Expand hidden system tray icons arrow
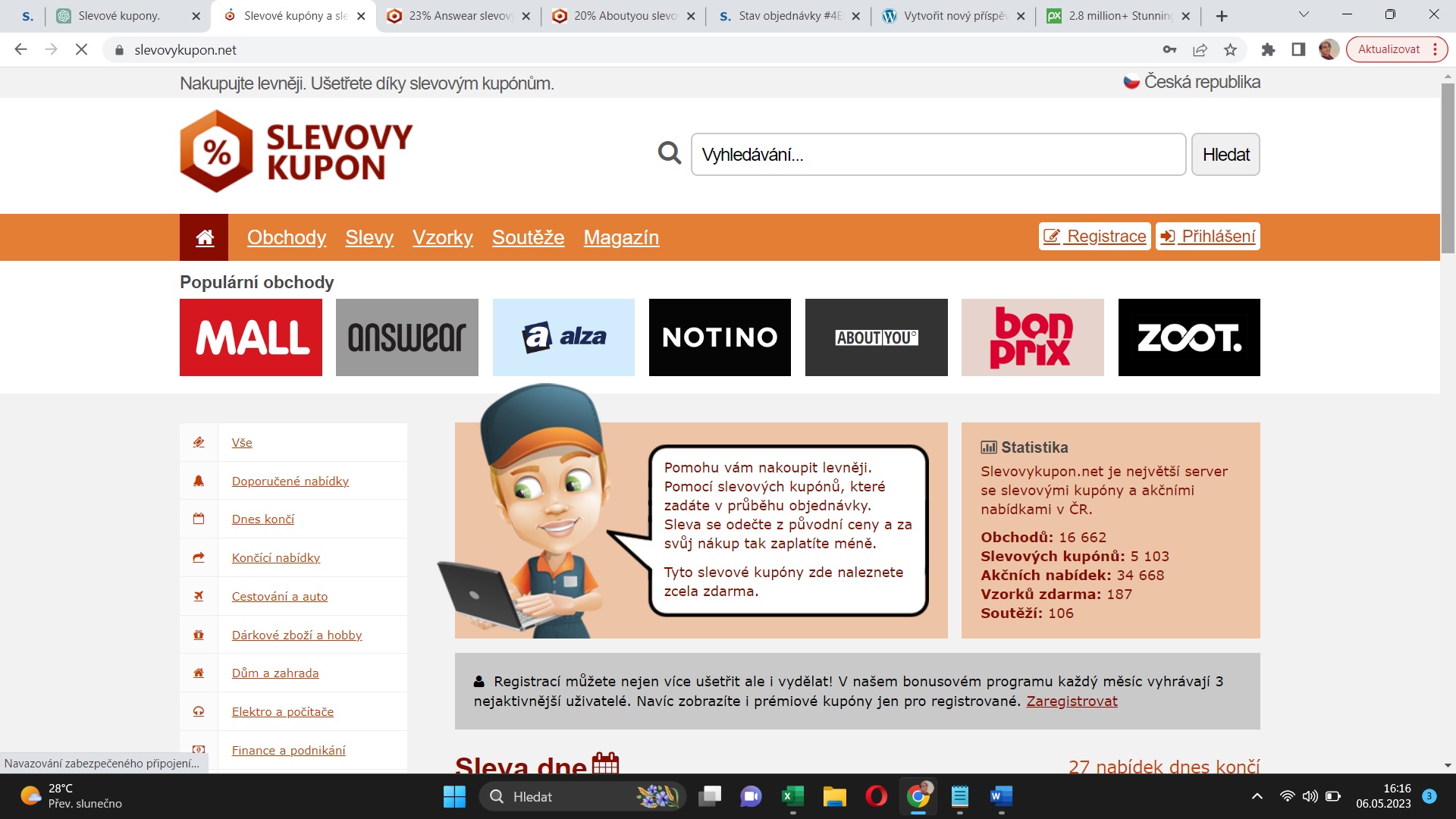This screenshot has height=819, width=1456. 1257,796
